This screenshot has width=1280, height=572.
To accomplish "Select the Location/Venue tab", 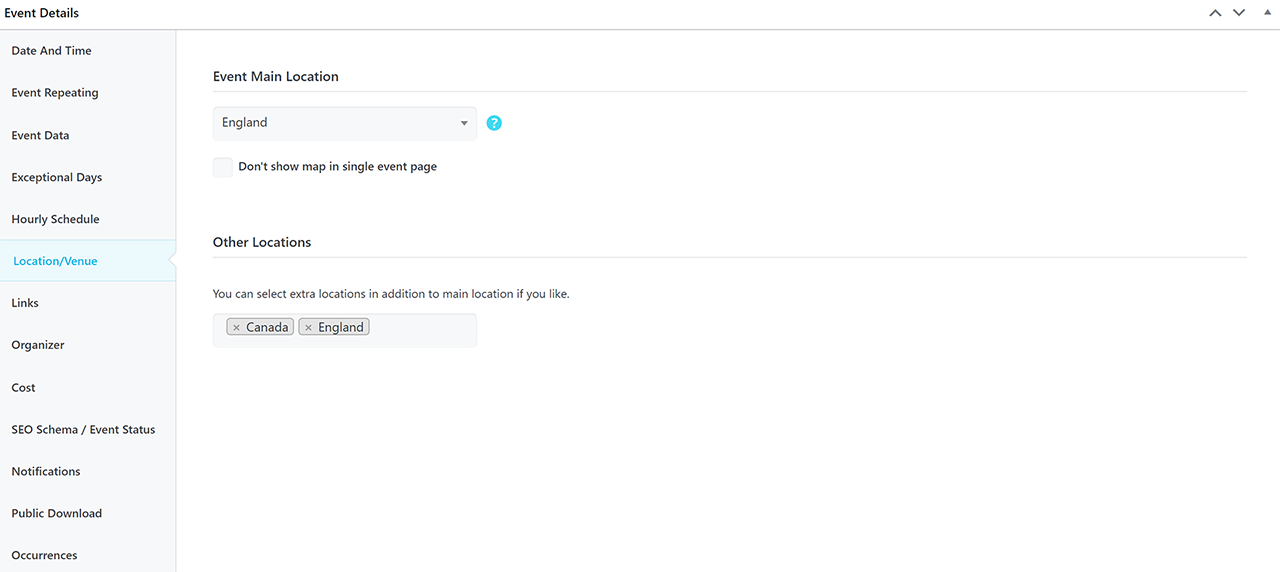I will (55, 261).
